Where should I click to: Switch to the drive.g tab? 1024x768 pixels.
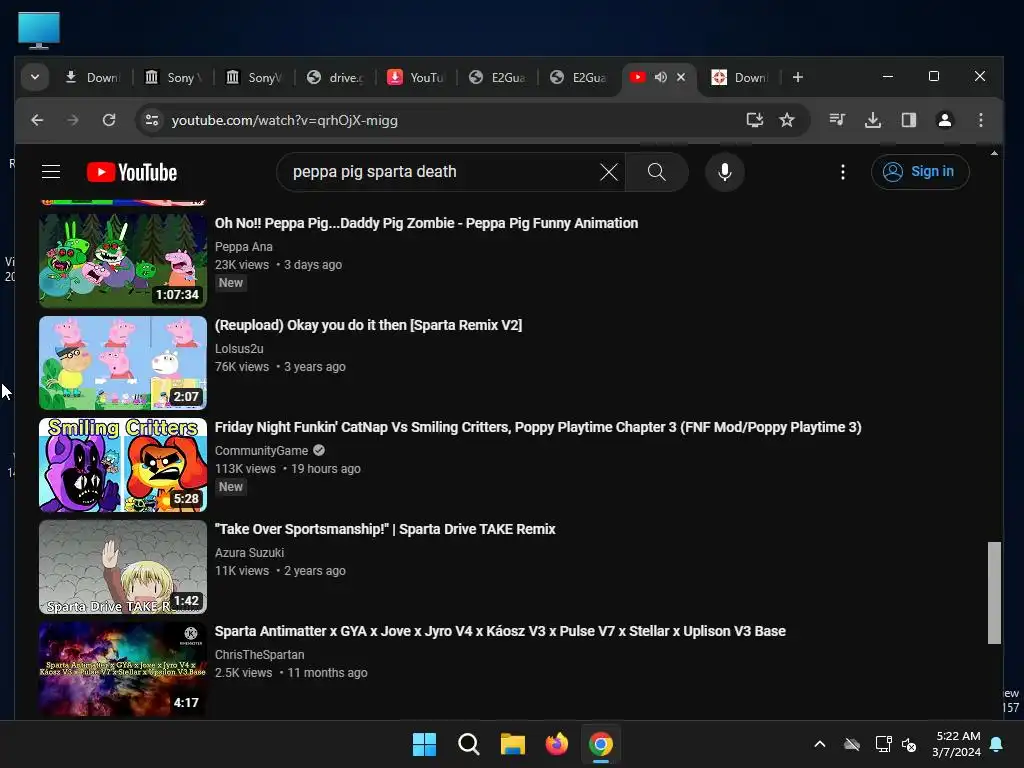tap(335, 78)
